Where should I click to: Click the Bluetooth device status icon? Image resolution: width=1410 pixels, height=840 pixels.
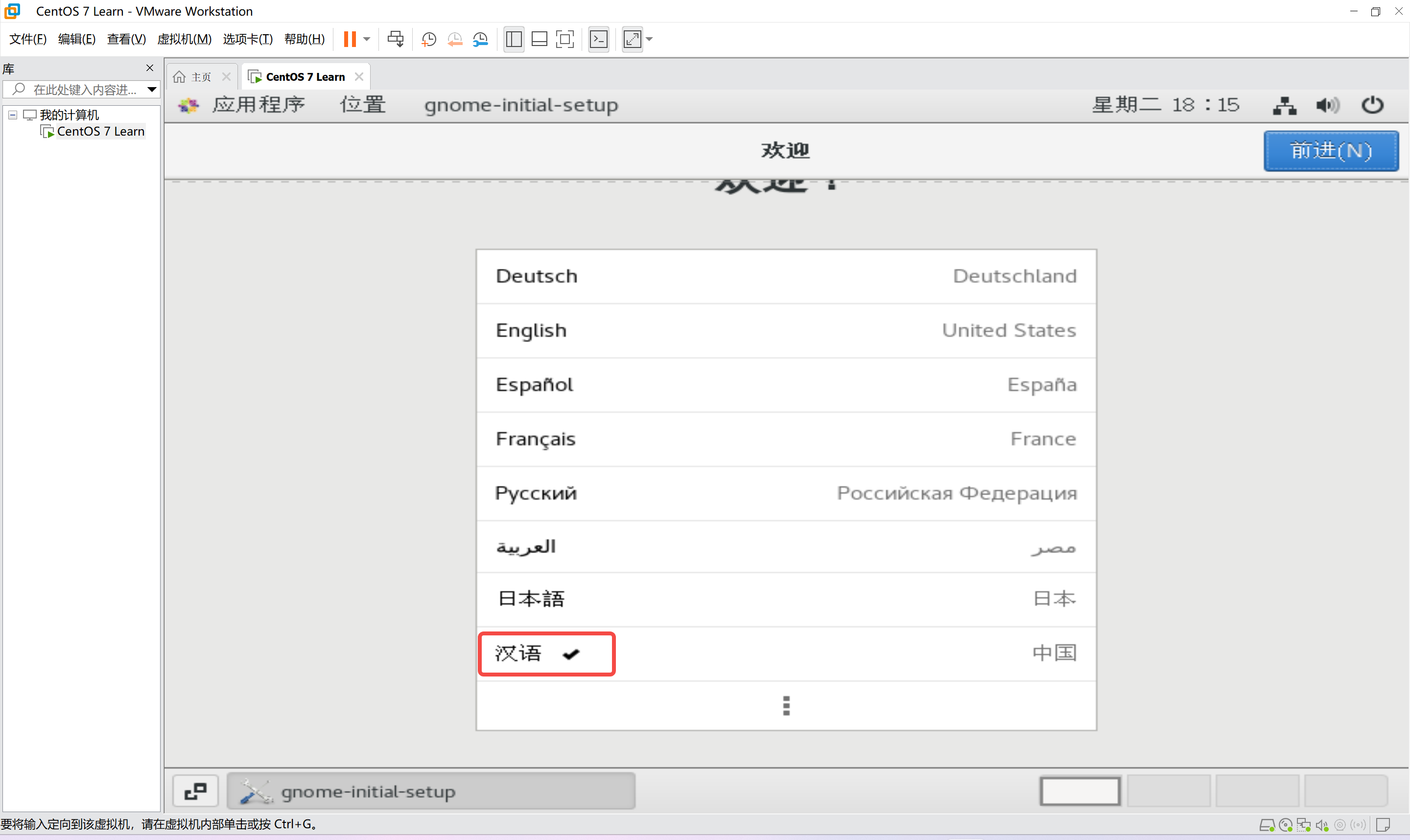[1358, 826]
